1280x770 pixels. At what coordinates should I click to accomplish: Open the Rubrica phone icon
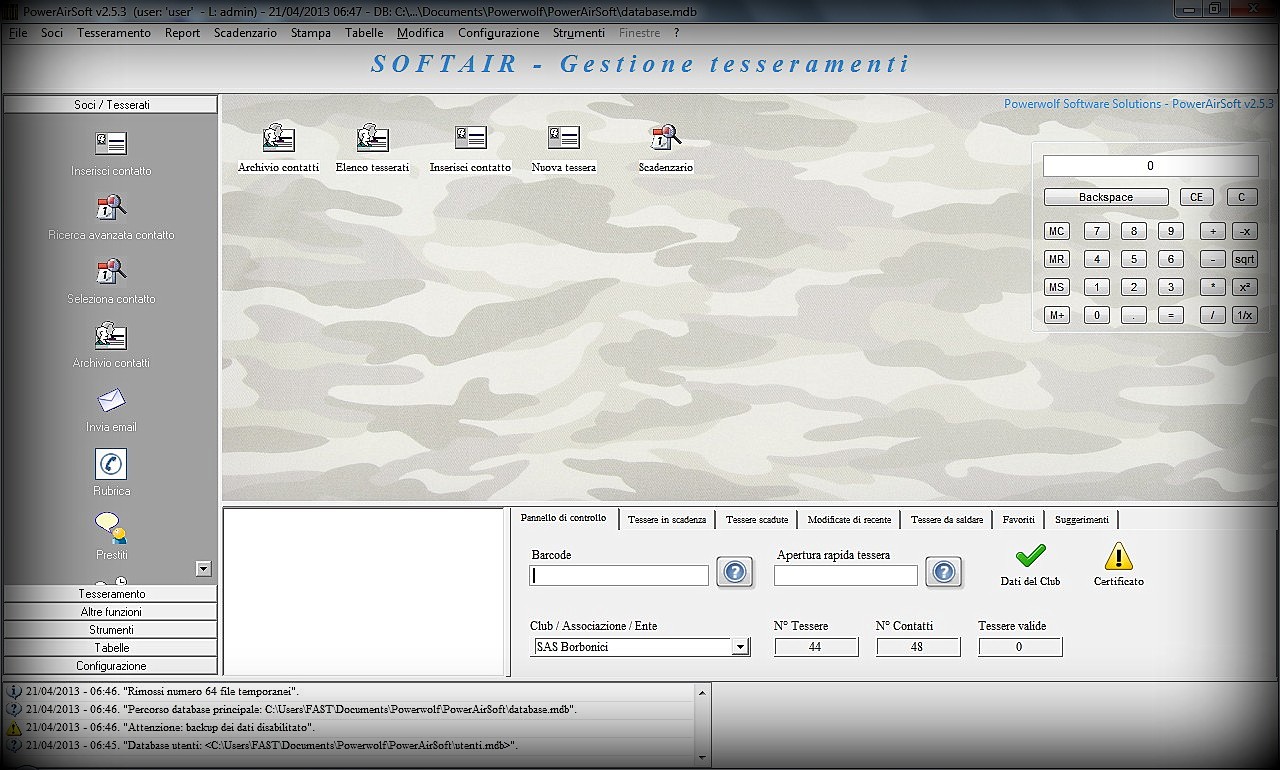pos(111,464)
